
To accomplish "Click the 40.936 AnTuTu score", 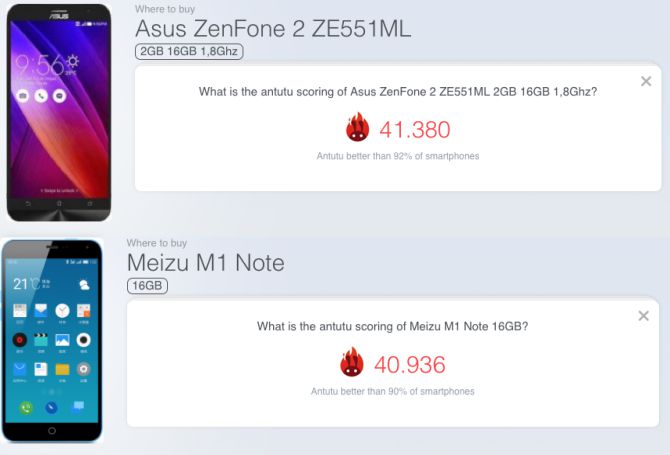I will [x=409, y=364].
